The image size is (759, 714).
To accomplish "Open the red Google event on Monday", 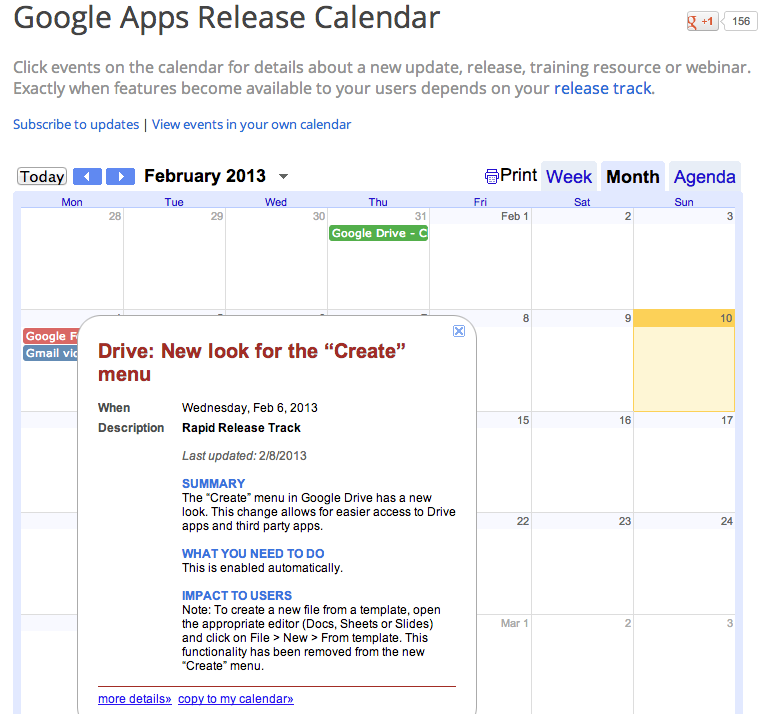I will coord(50,336).
